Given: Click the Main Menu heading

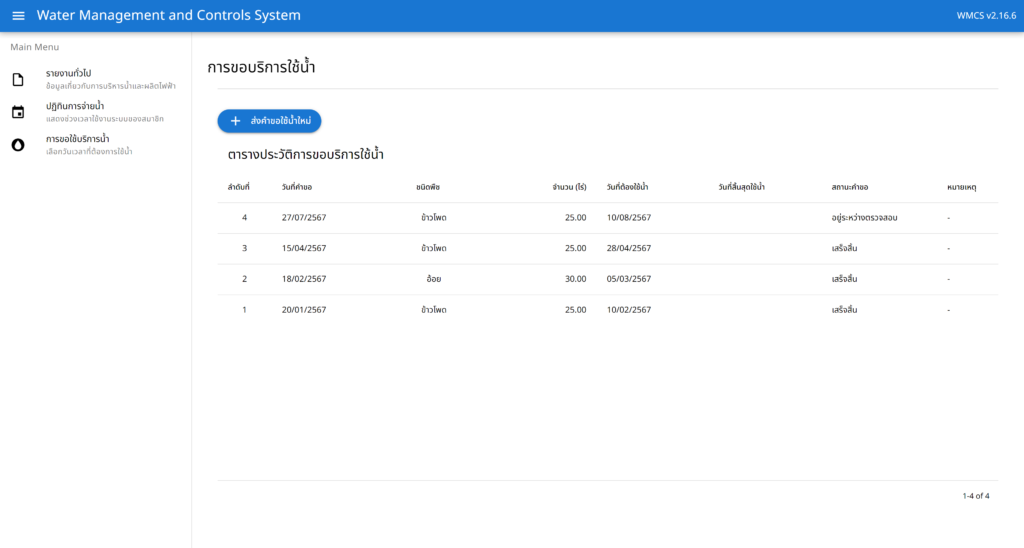Looking at the screenshot, I should [x=35, y=47].
